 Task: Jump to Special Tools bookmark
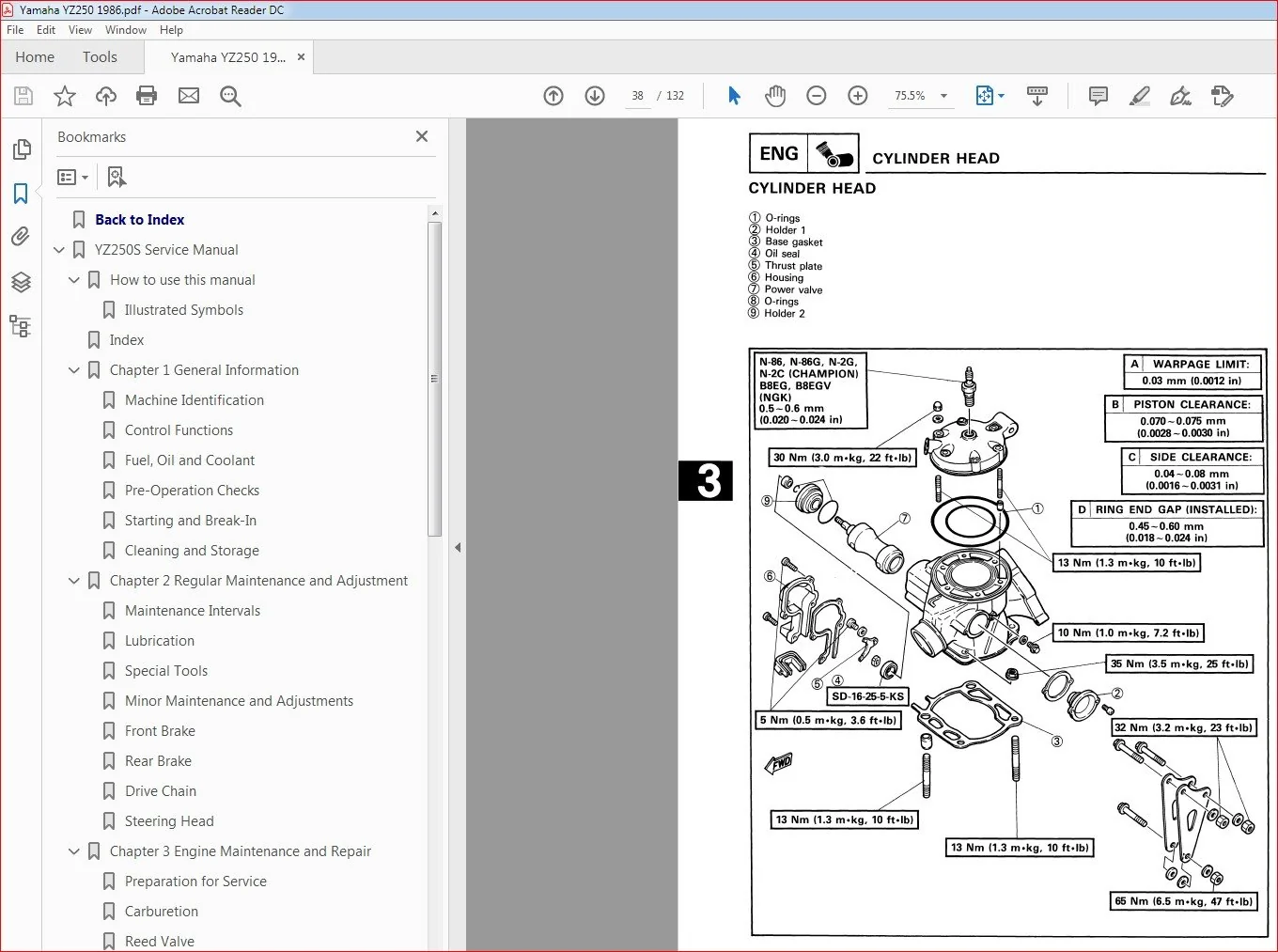coord(166,671)
